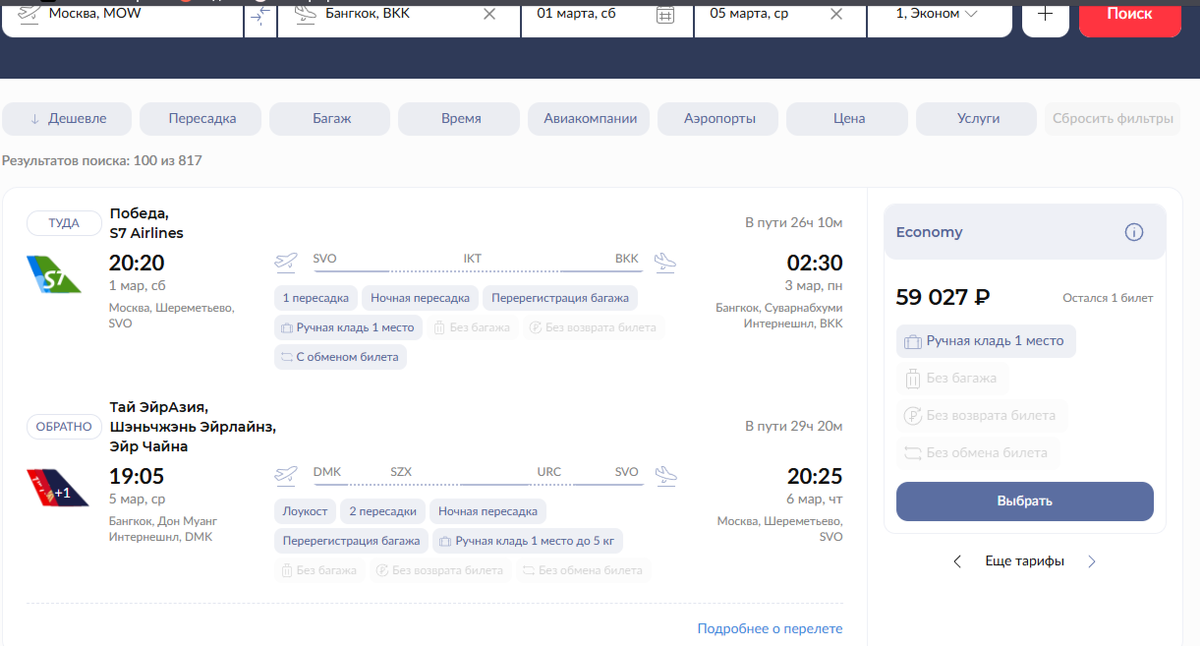Image resolution: width=1200 pixels, height=646 pixels.
Task: Clear the 05 марта return date
Action: (837, 14)
